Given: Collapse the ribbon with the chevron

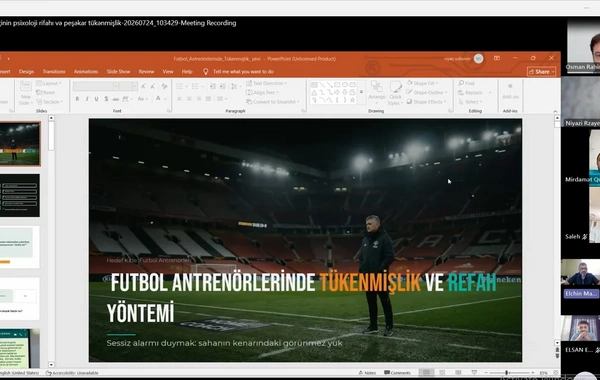Looking at the screenshot, I should coord(555,111).
